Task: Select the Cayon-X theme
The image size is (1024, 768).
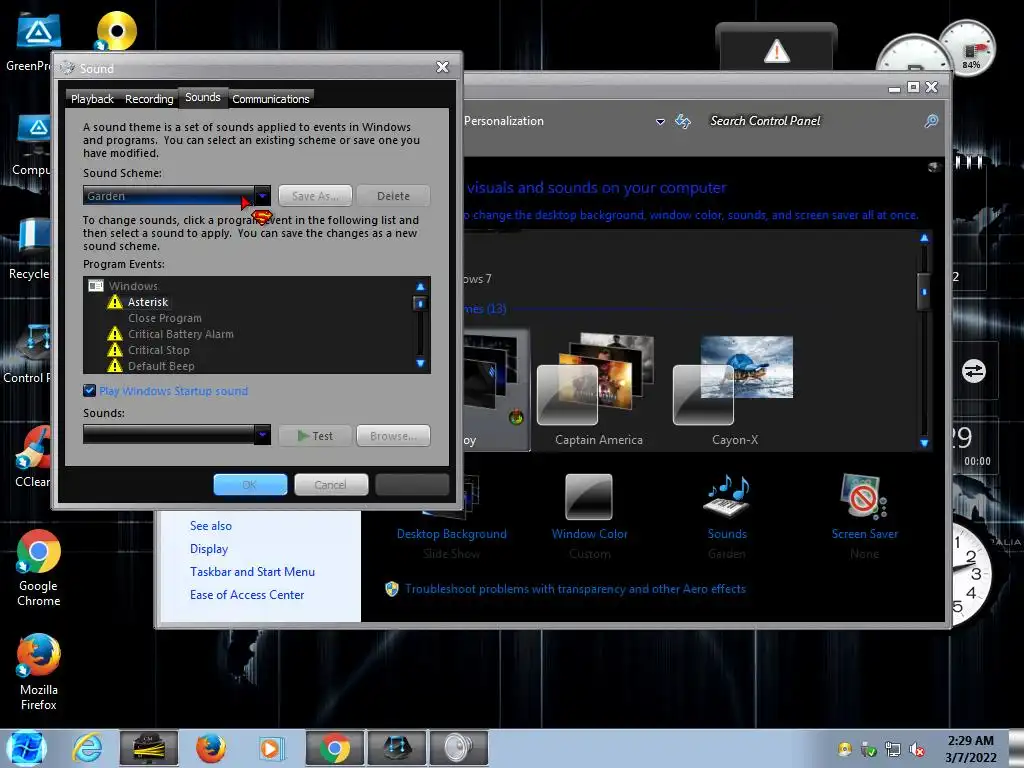Action: coord(735,389)
